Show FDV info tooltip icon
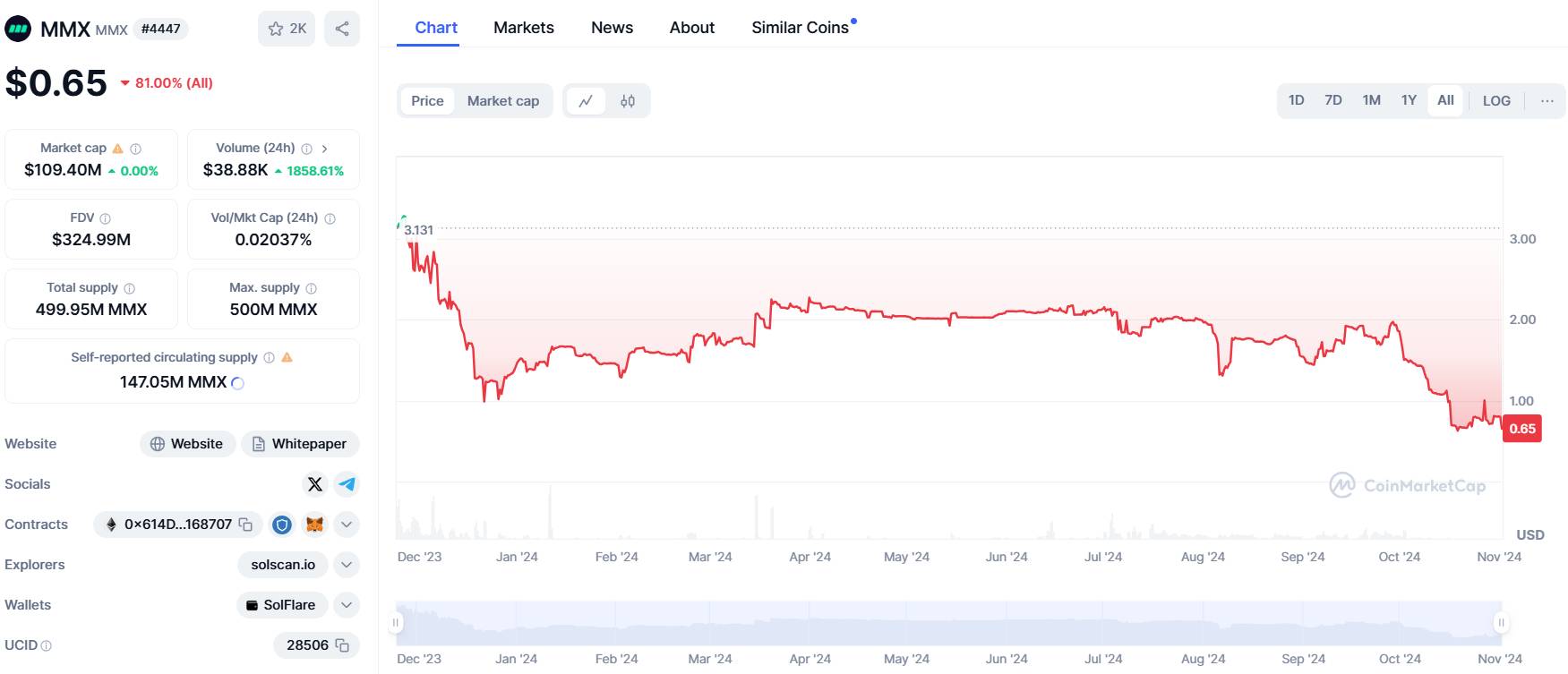 (x=106, y=218)
